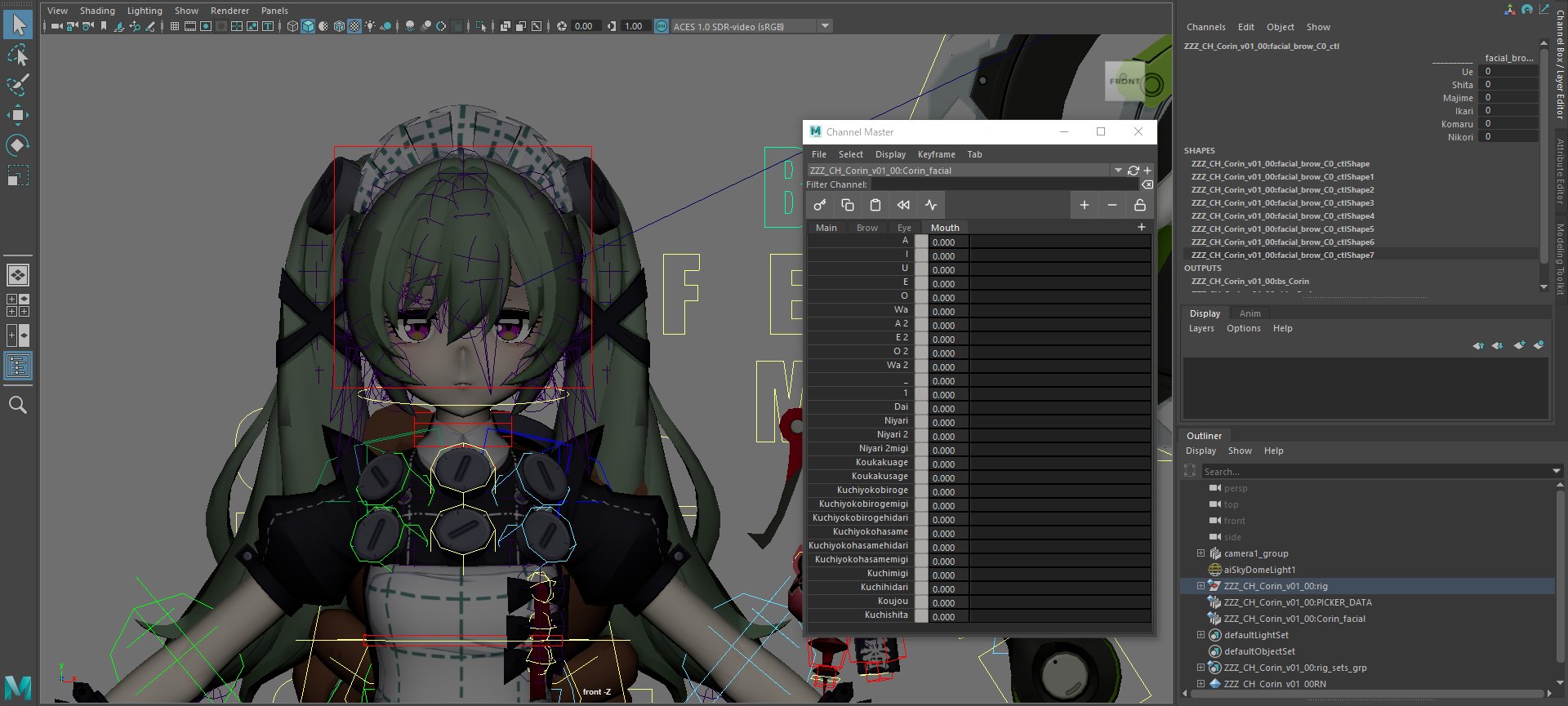The width and height of the screenshot is (1568, 706).
Task: Open viewport Shading menu
Action: tap(97, 11)
